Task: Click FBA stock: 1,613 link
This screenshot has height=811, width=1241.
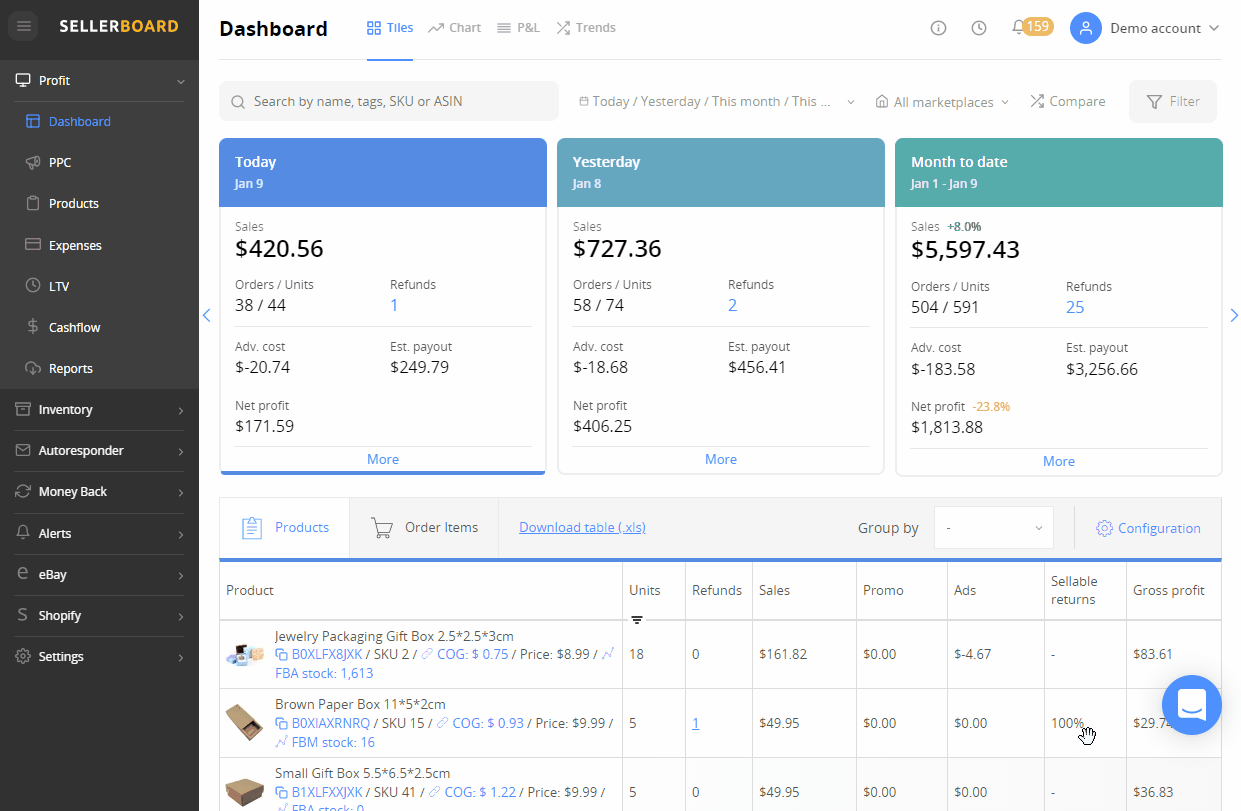Action: click(324, 674)
